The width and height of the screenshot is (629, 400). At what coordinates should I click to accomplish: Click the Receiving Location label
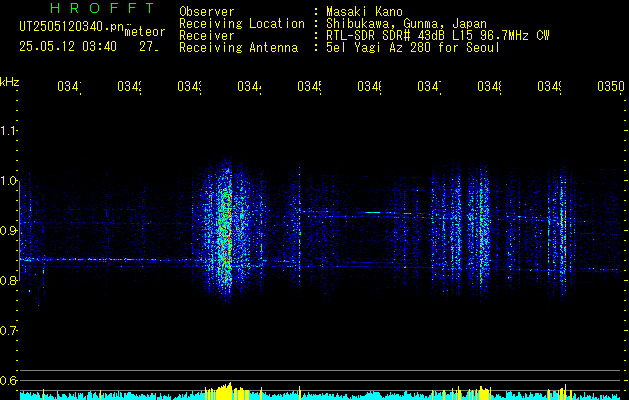point(242,24)
